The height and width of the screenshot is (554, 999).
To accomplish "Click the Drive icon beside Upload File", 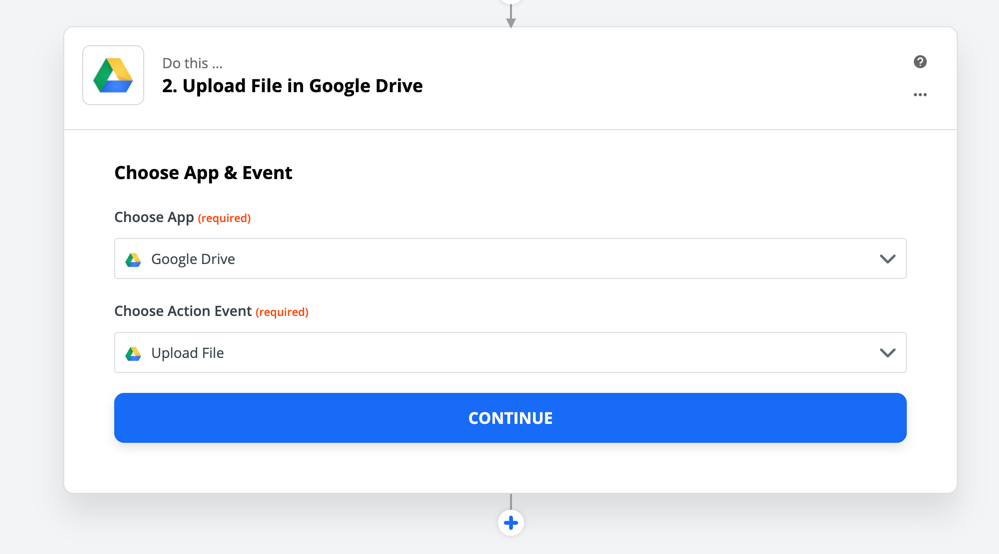I will 133,353.
